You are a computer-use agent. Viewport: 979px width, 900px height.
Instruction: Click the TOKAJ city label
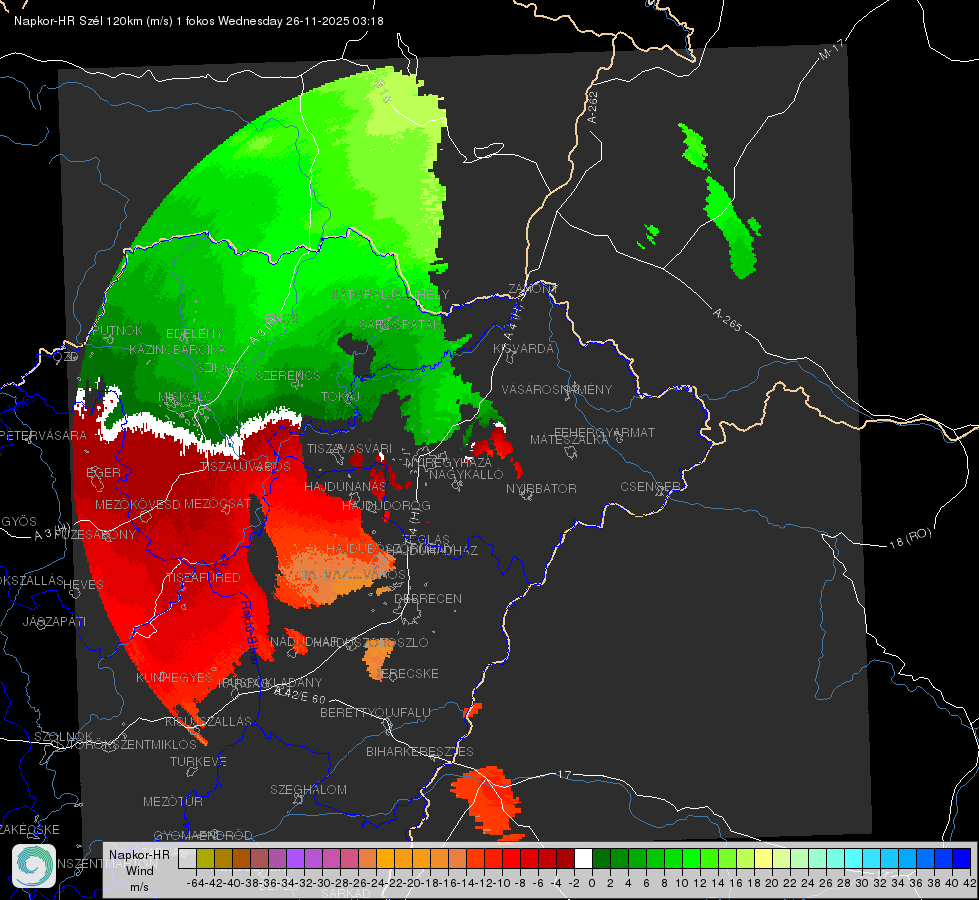tap(340, 397)
